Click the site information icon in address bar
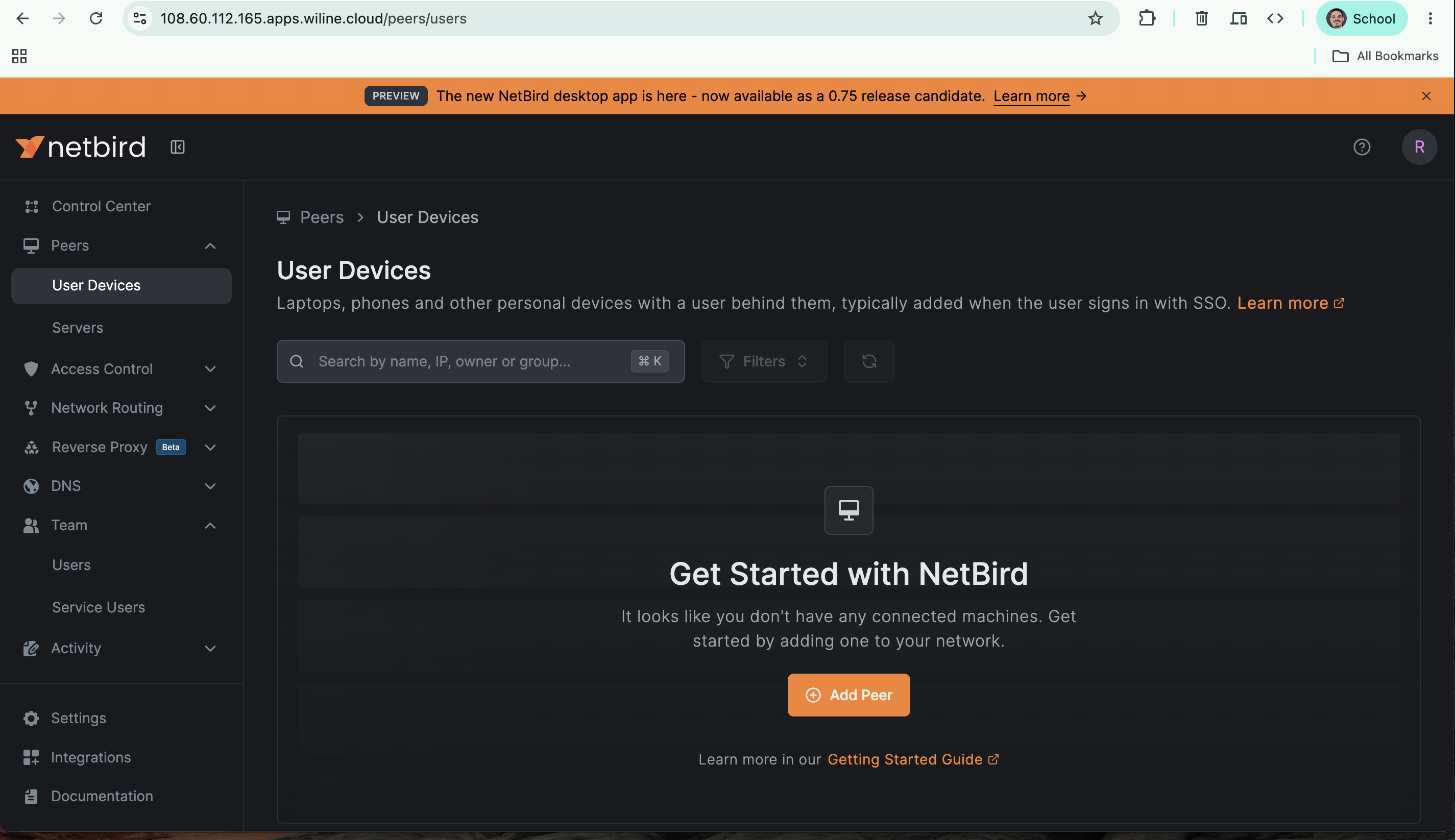The height and width of the screenshot is (840, 1455). click(x=140, y=18)
